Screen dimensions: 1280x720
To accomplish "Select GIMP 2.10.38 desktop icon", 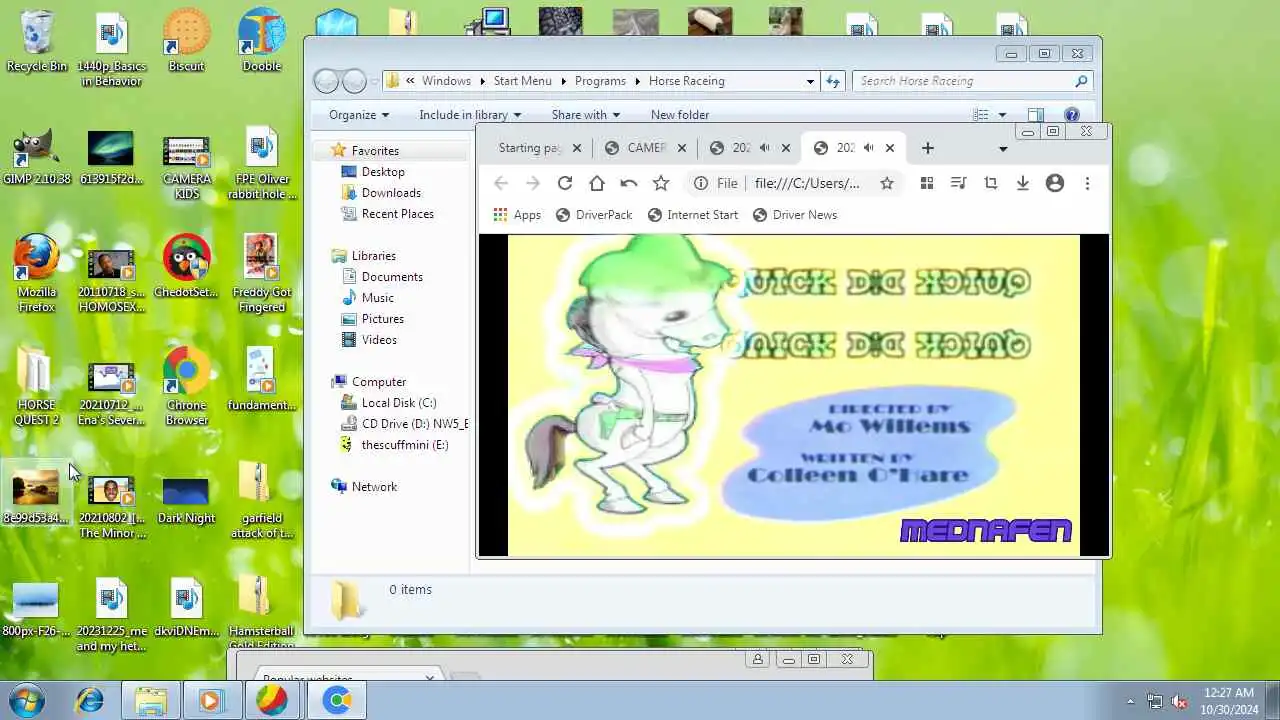I will point(37,157).
